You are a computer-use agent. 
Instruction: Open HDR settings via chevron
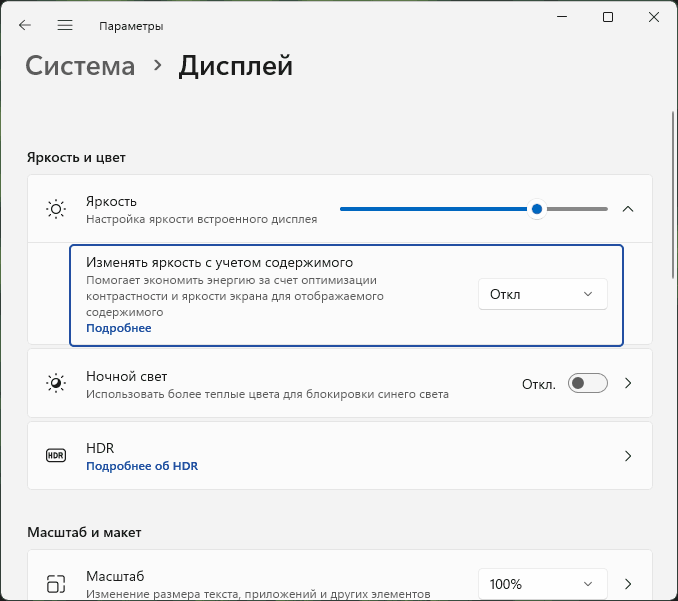point(628,456)
